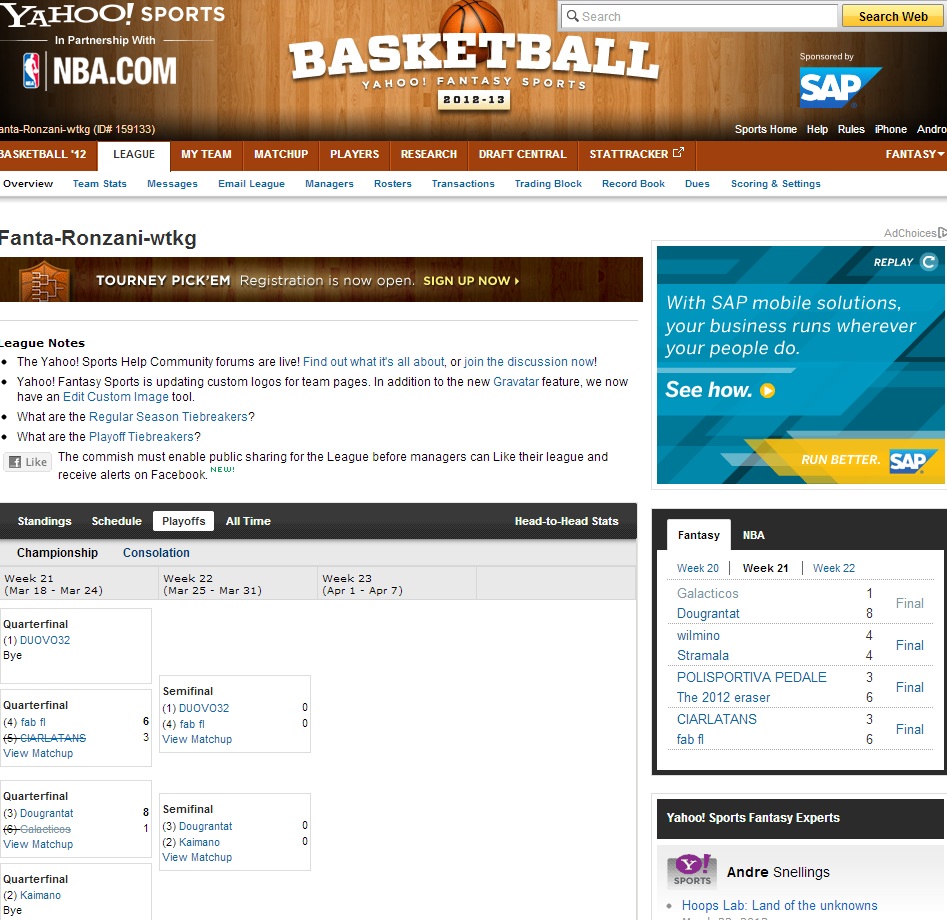Click the Tourney Pick'em Sign Up banner
The height and width of the screenshot is (920, 947).
320,280
